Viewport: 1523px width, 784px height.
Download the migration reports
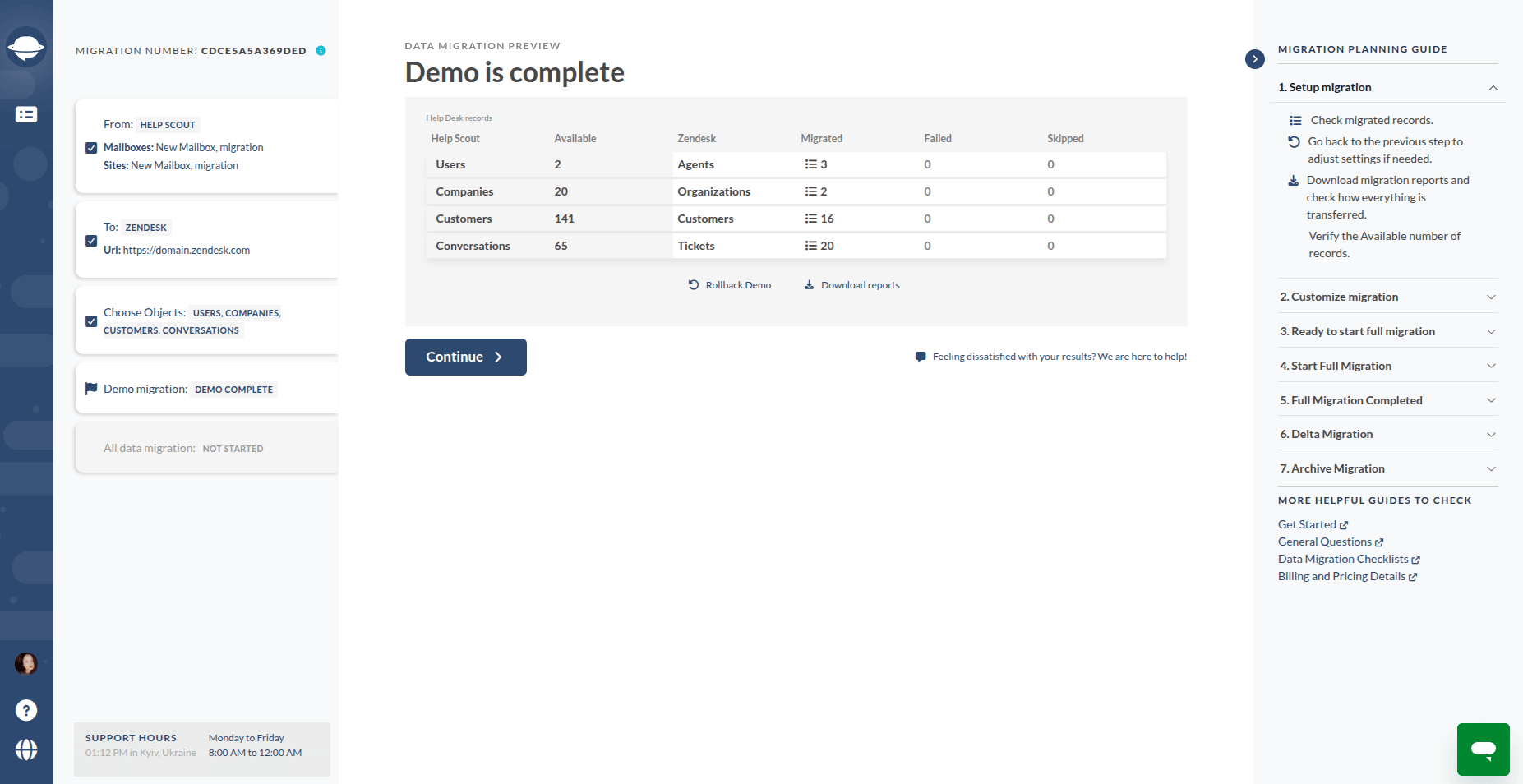pyautogui.click(x=852, y=285)
